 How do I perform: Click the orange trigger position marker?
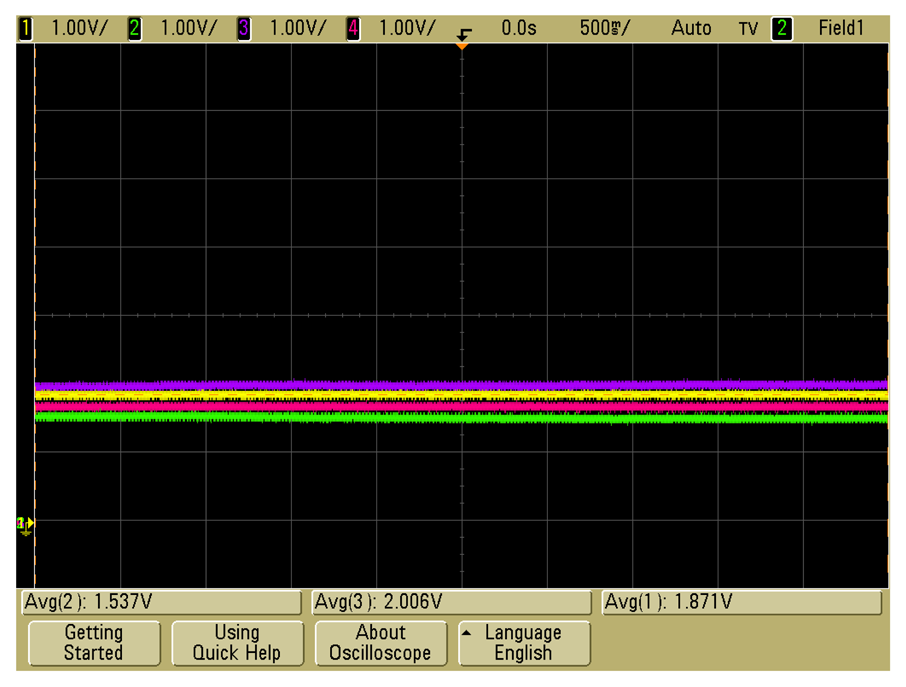(x=461, y=45)
